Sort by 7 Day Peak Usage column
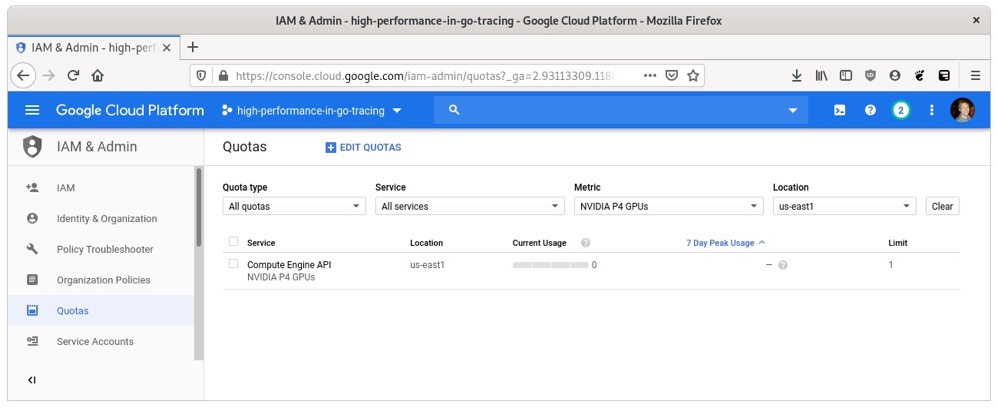Image resolution: width=998 pixels, height=408 pixels. click(x=726, y=243)
